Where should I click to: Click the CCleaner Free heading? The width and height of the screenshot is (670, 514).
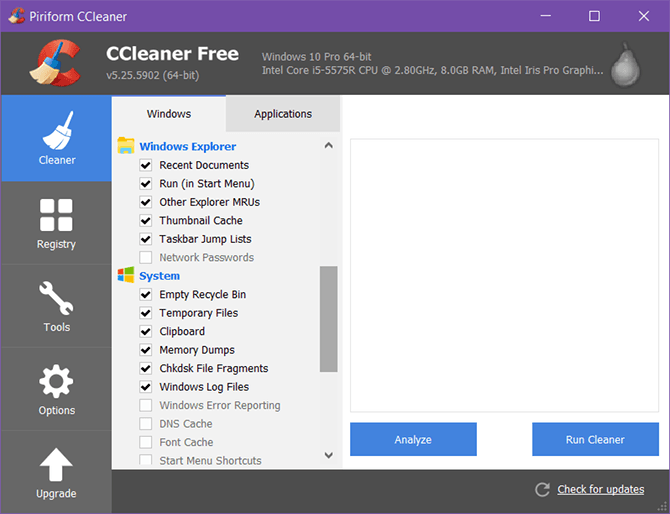tap(172, 53)
